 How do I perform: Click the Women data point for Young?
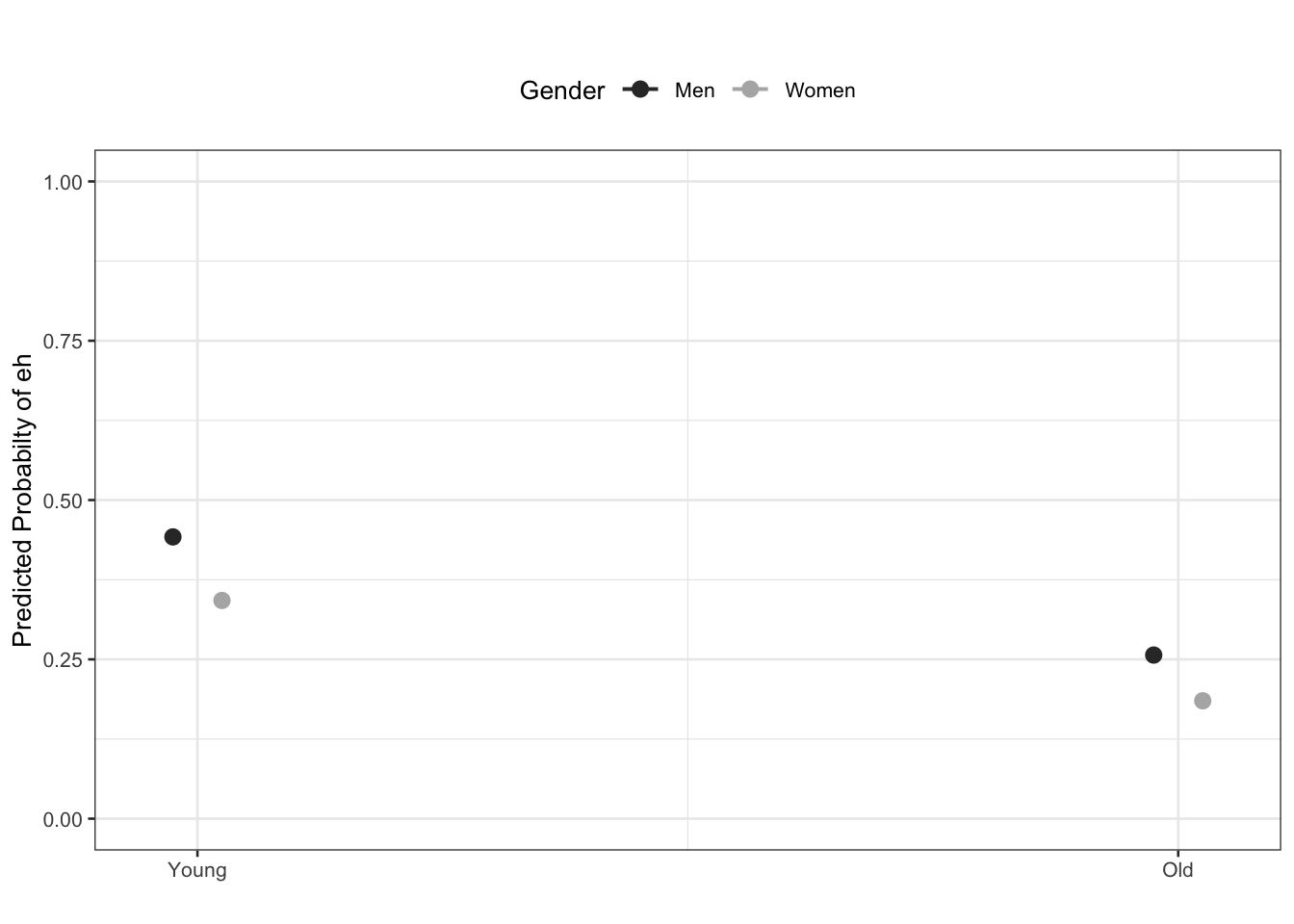tap(221, 601)
